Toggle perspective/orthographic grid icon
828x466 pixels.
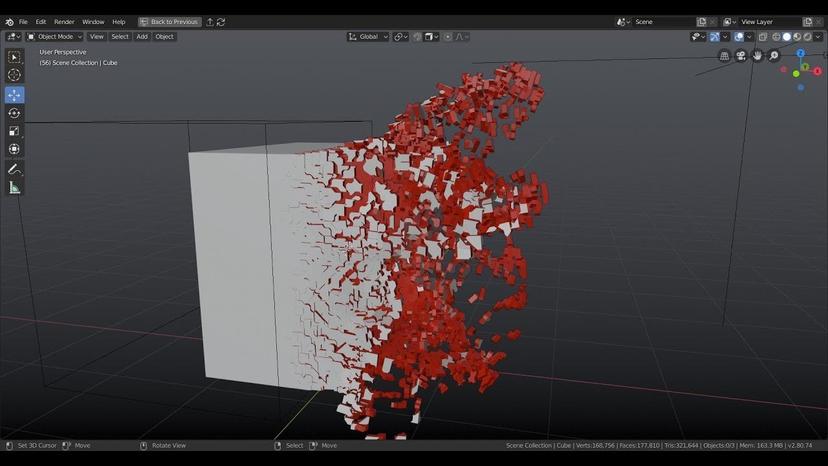[725, 56]
